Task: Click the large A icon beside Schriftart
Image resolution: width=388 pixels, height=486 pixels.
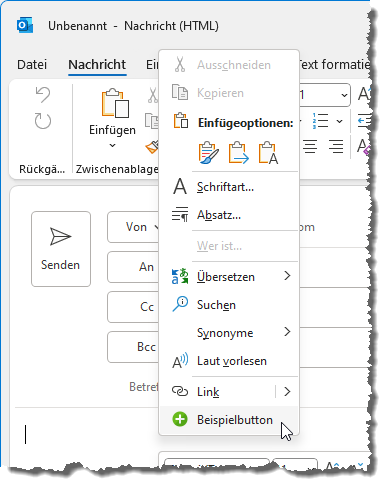Action: coord(180,186)
